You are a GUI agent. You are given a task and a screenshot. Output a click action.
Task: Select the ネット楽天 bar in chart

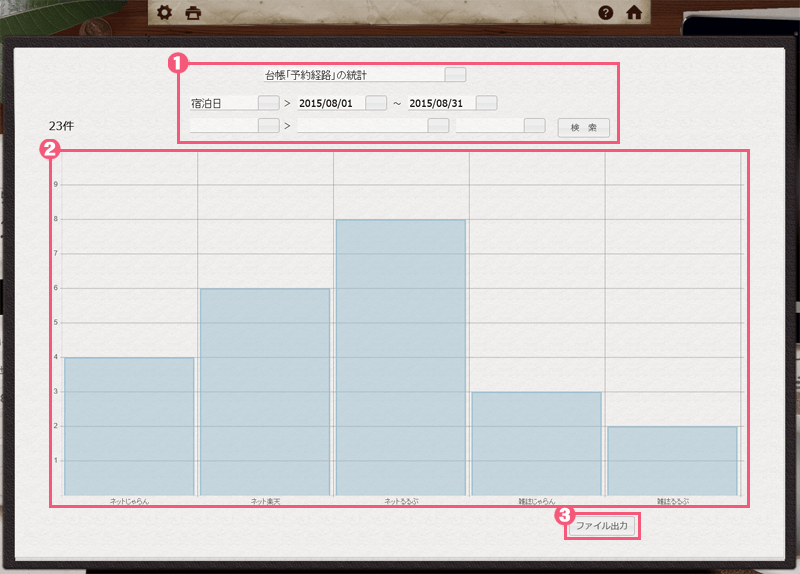click(x=265, y=391)
